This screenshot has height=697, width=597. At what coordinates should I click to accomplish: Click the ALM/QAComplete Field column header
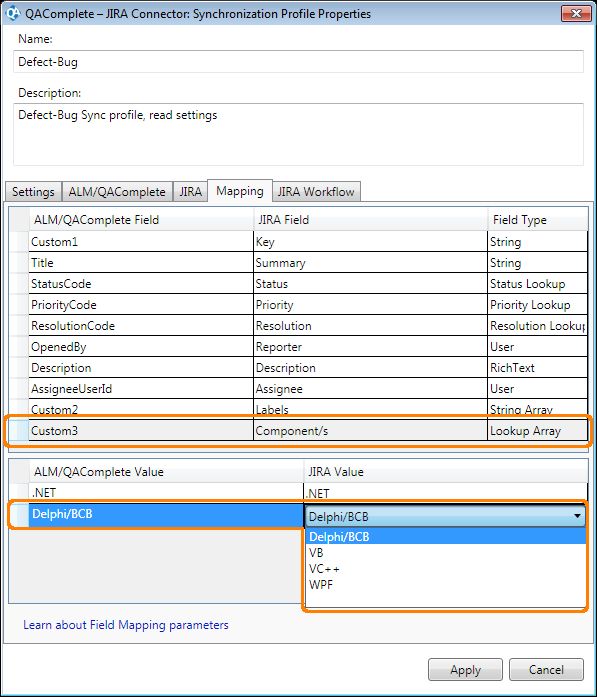pos(141,220)
